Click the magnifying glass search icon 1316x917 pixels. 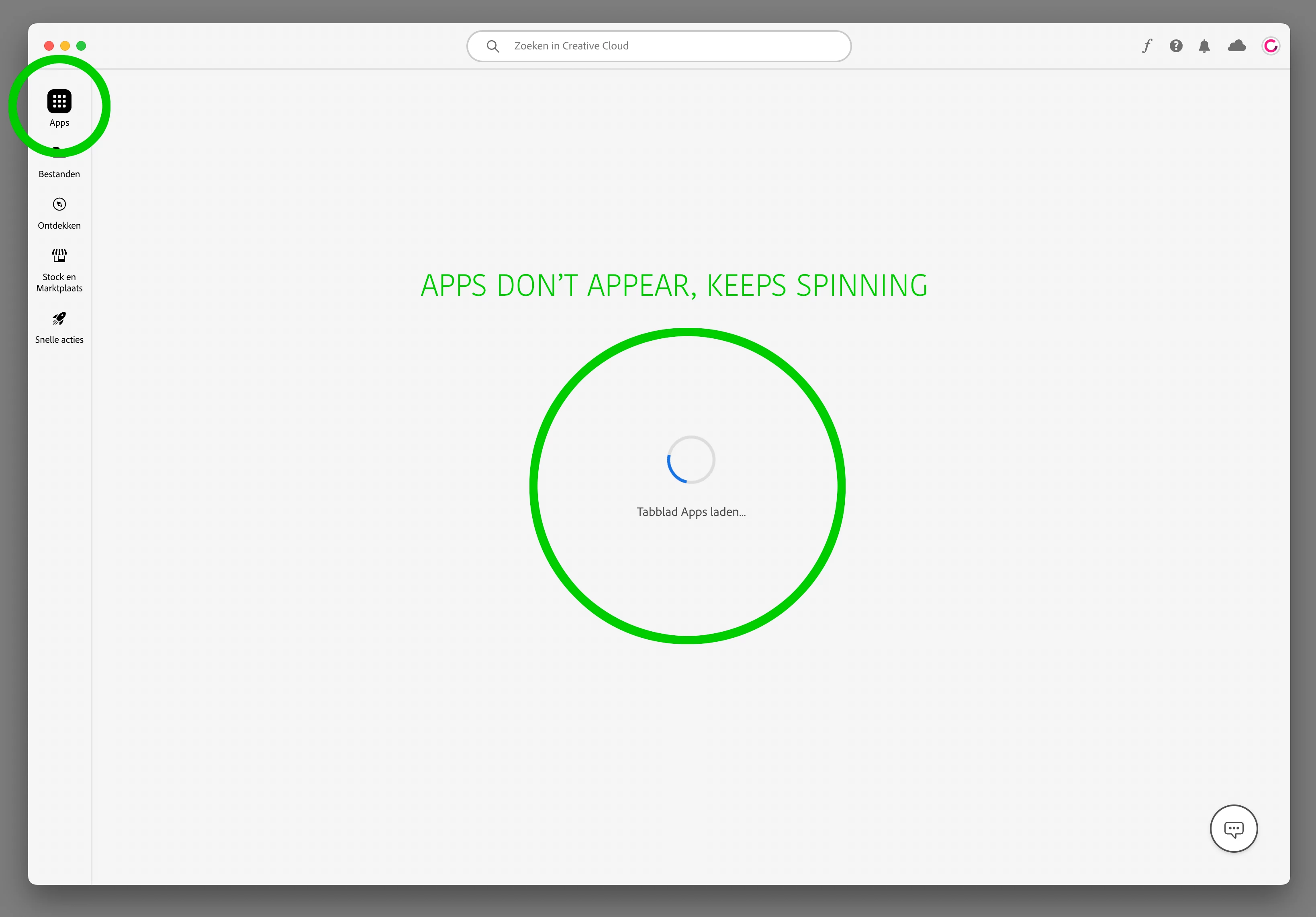(x=492, y=46)
